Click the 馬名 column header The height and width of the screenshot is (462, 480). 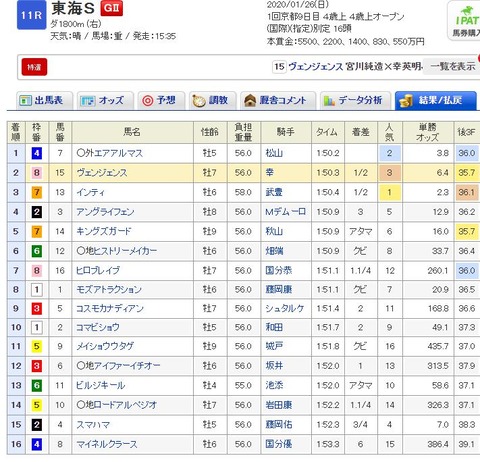tap(132, 132)
